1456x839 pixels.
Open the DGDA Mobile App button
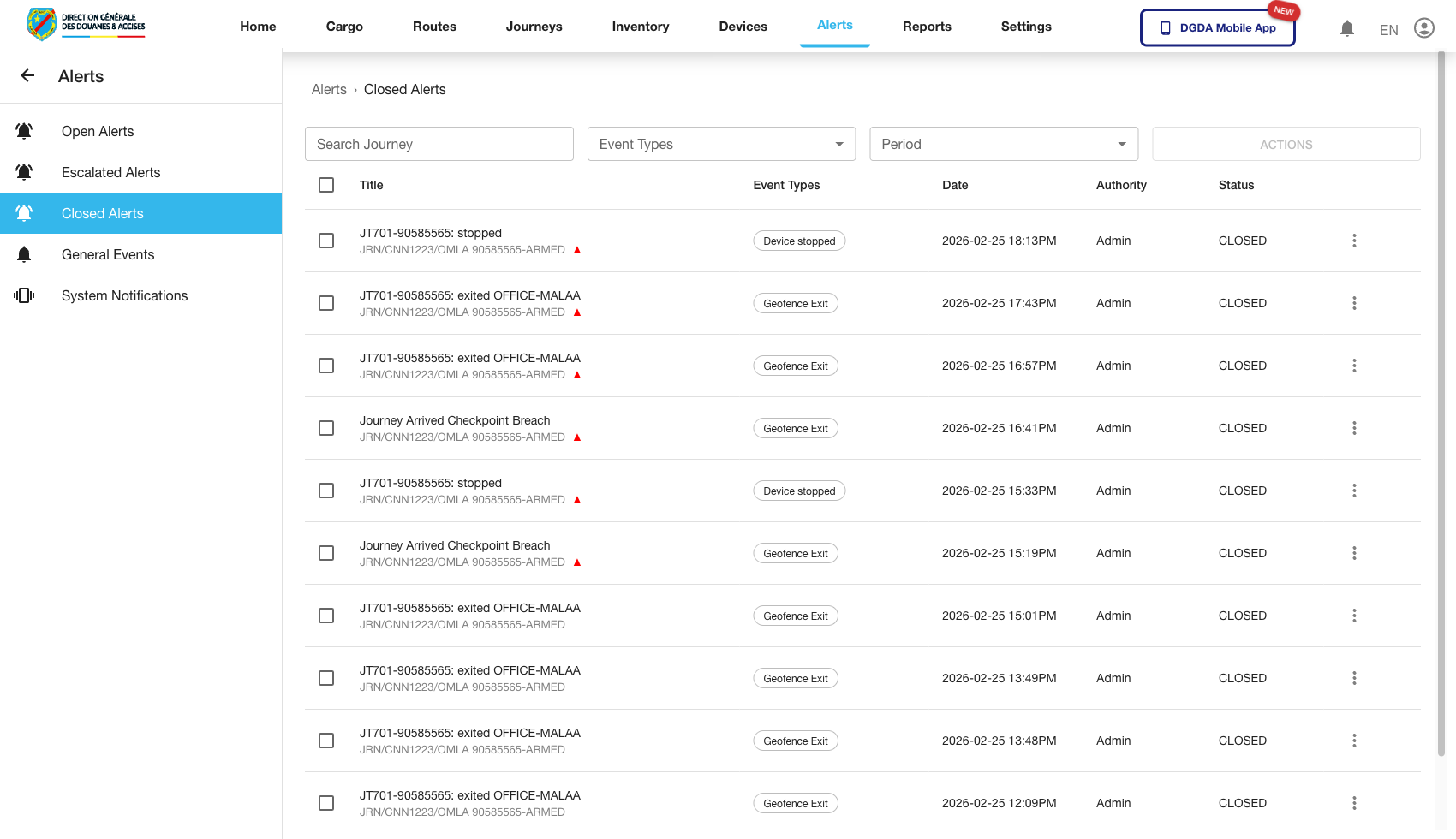coord(1217,27)
